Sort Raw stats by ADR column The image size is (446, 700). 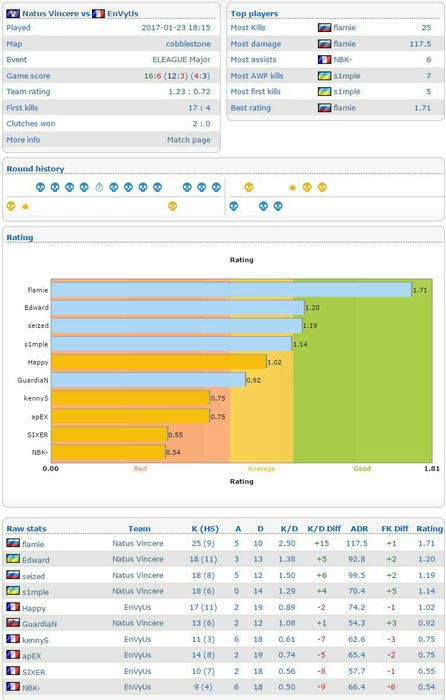(359, 529)
